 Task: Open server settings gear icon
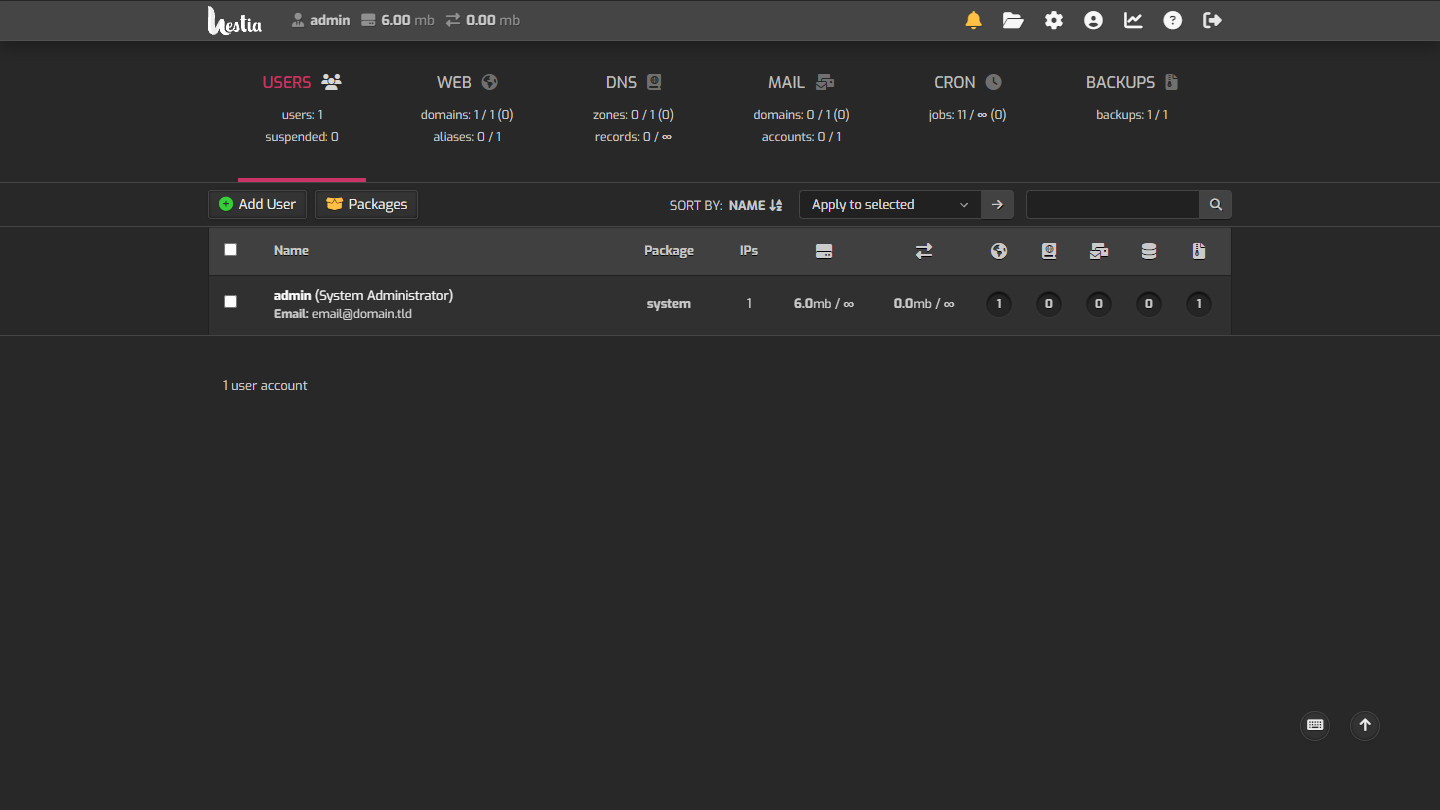point(1054,20)
